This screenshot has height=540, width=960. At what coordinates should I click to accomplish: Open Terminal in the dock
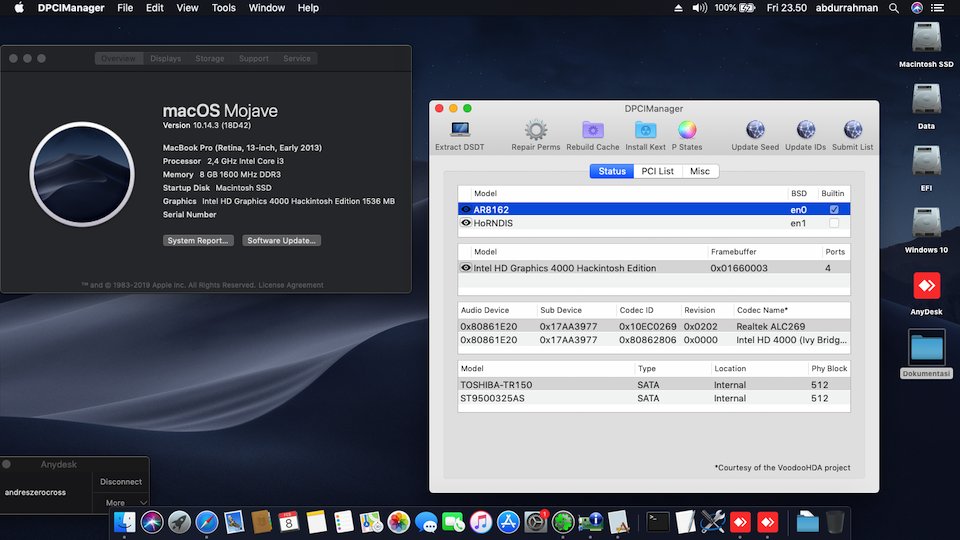coord(658,522)
